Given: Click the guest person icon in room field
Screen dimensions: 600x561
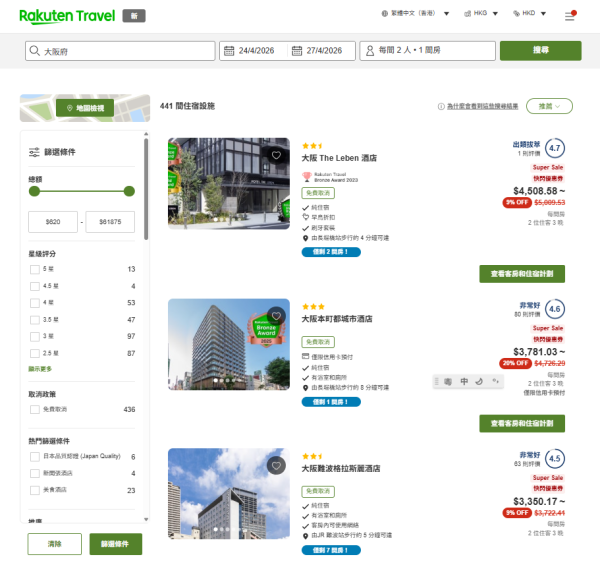Looking at the screenshot, I should [370, 51].
